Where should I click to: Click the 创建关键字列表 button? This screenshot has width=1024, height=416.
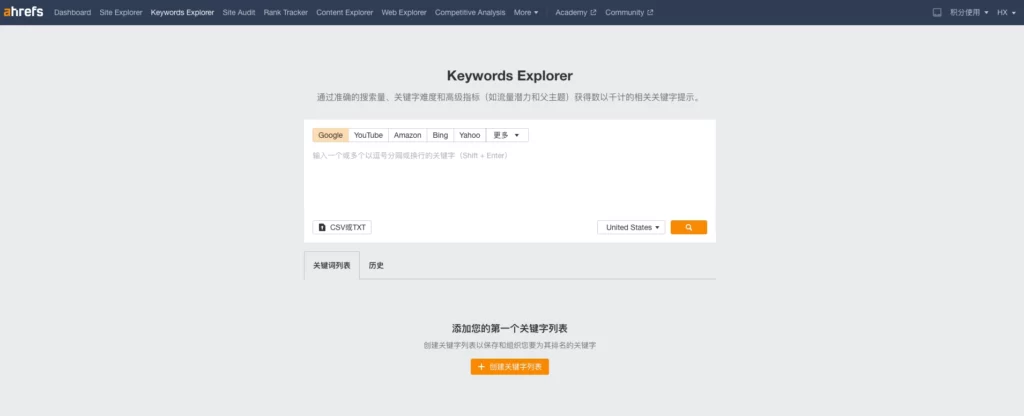click(x=509, y=367)
